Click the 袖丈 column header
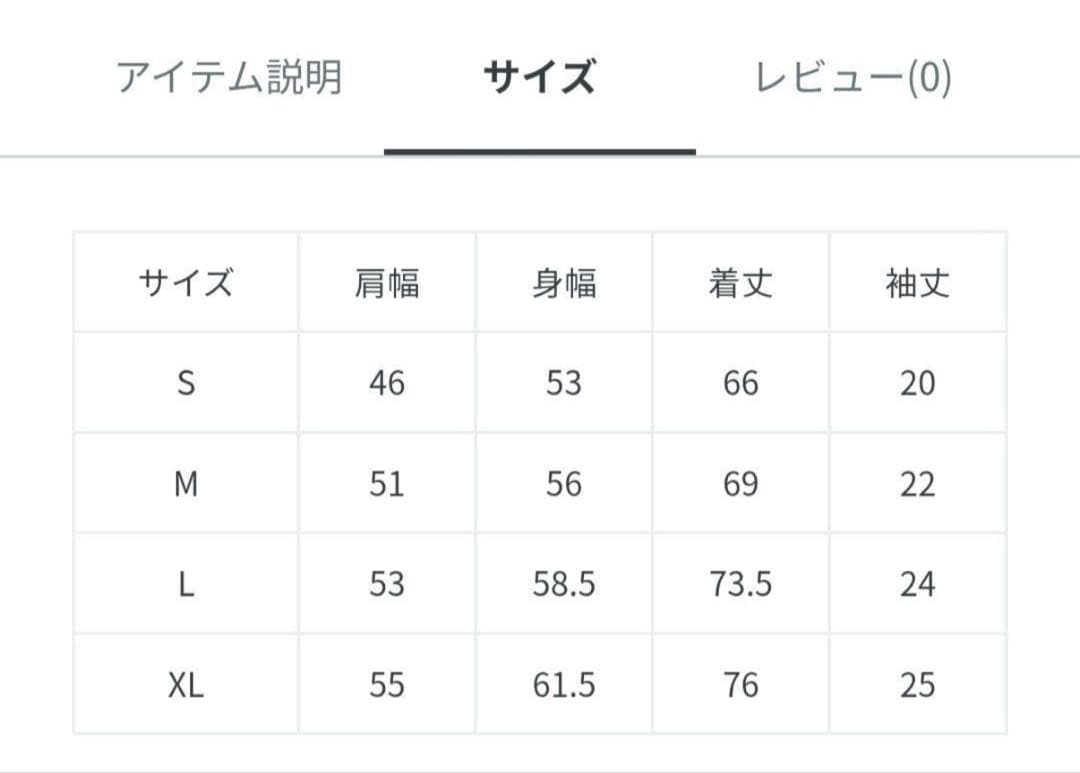 pos(917,284)
